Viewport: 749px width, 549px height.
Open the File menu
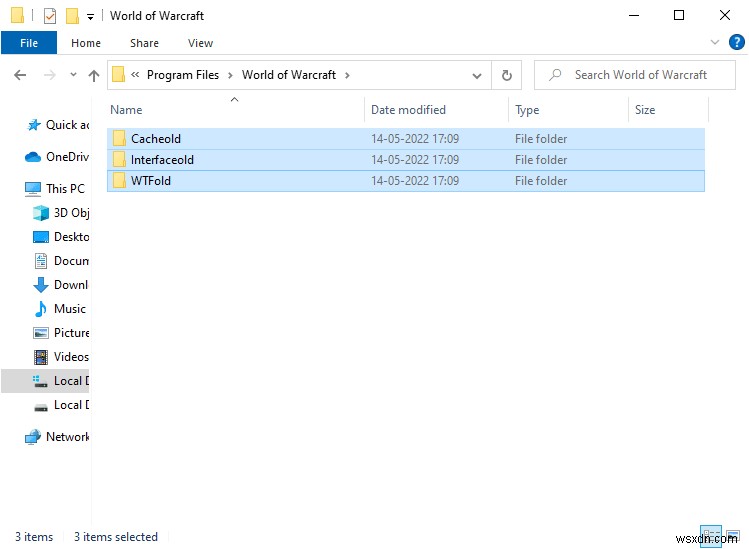(x=29, y=43)
